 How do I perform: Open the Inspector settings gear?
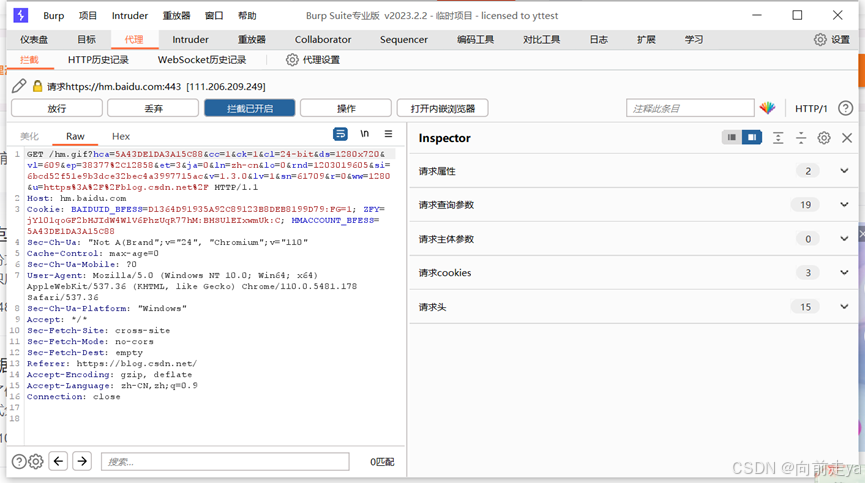coord(824,138)
